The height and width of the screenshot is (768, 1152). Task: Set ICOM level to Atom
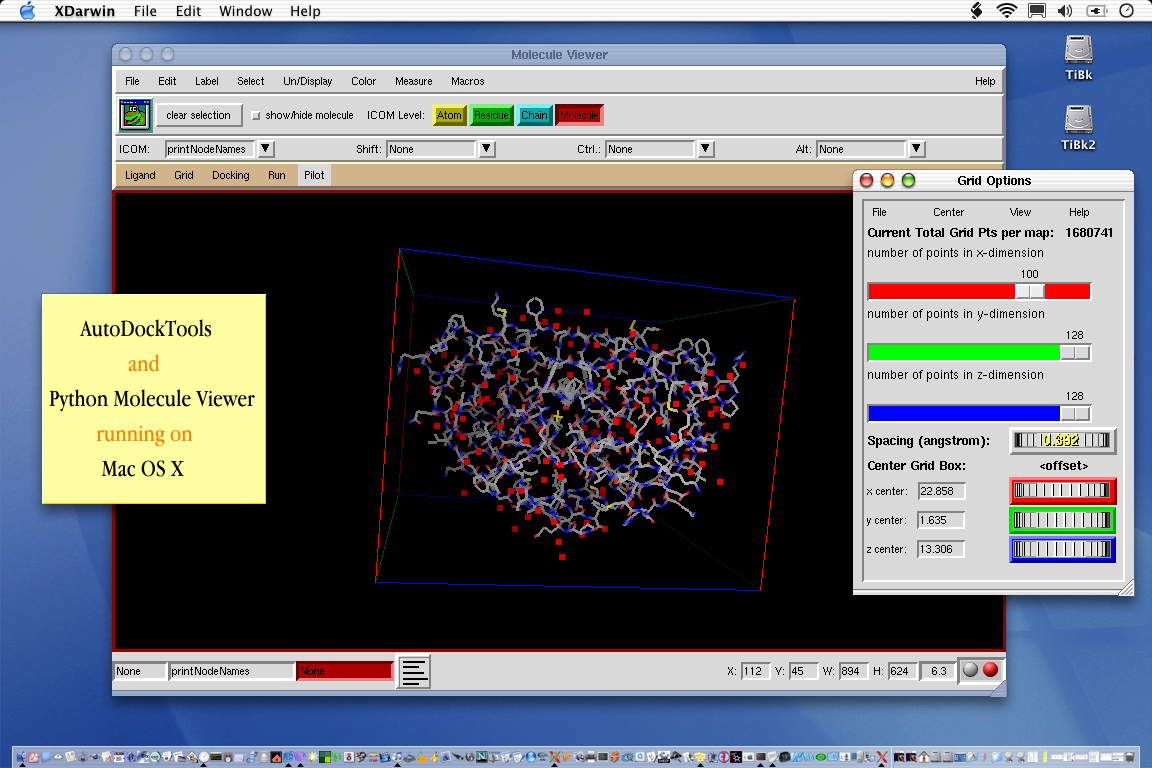(449, 115)
